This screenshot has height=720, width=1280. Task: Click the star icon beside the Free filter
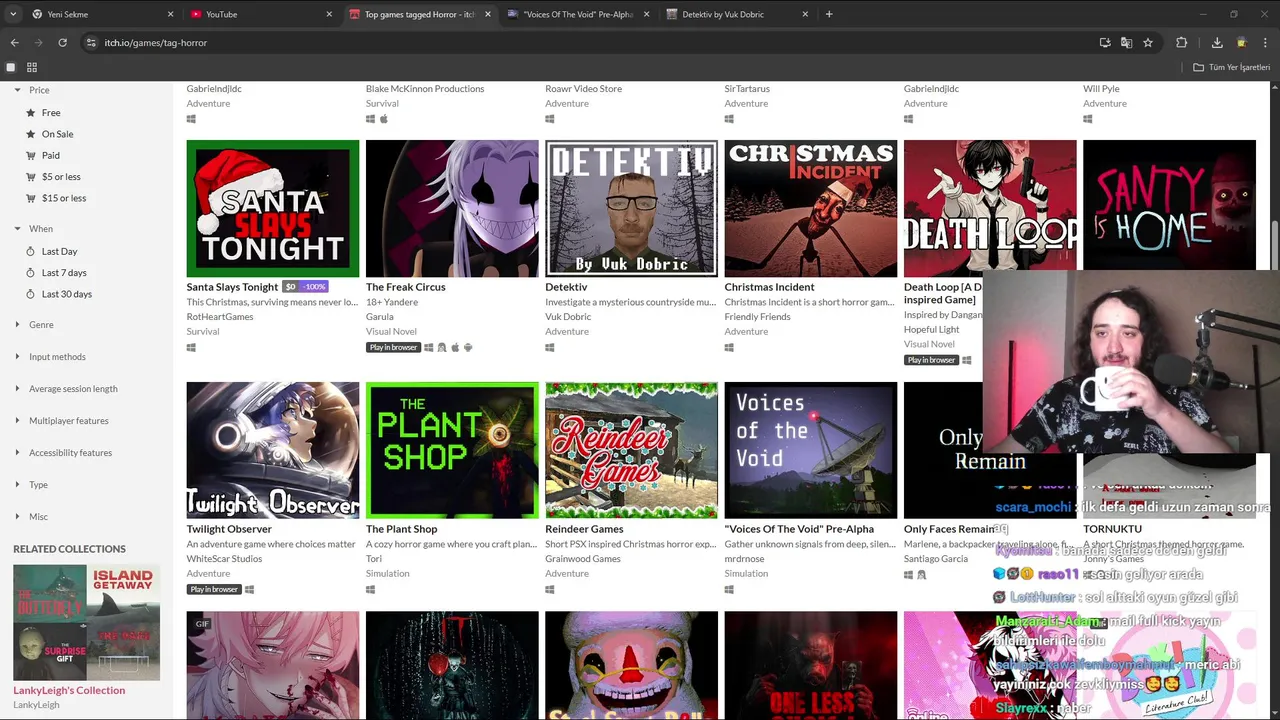pos(31,113)
